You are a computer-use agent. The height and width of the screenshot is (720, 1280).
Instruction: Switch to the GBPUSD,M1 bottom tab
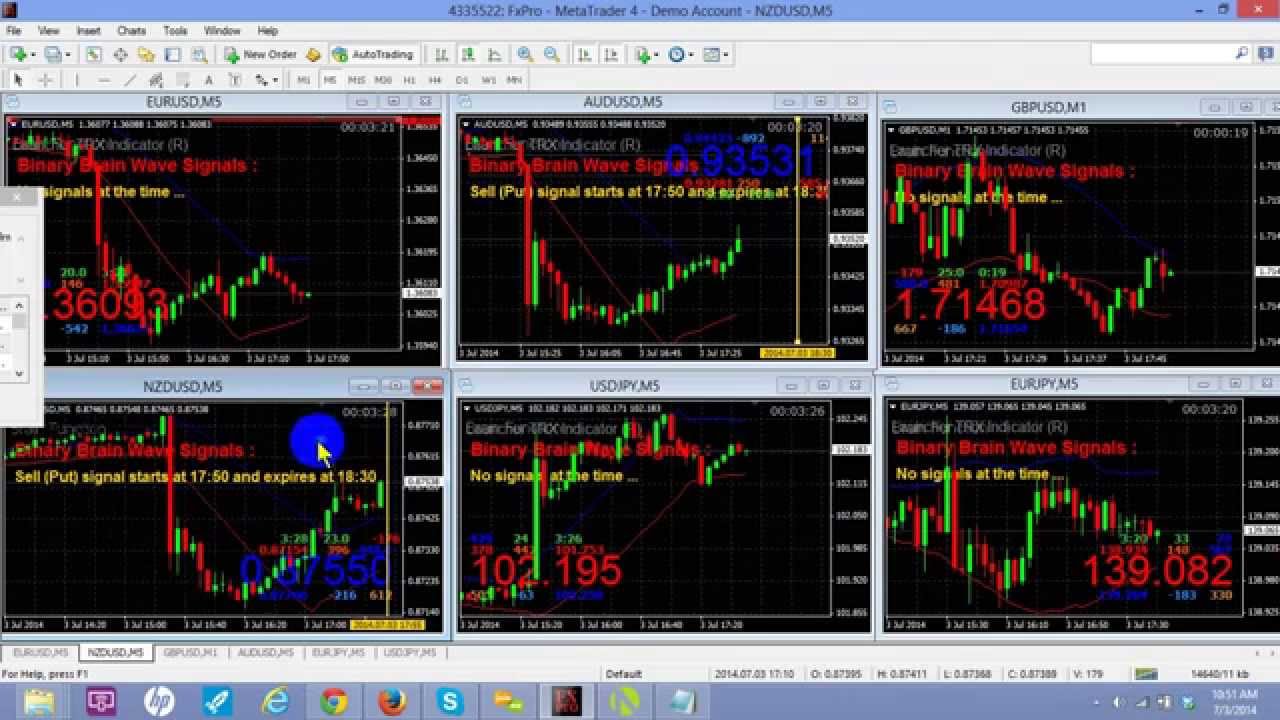190,653
